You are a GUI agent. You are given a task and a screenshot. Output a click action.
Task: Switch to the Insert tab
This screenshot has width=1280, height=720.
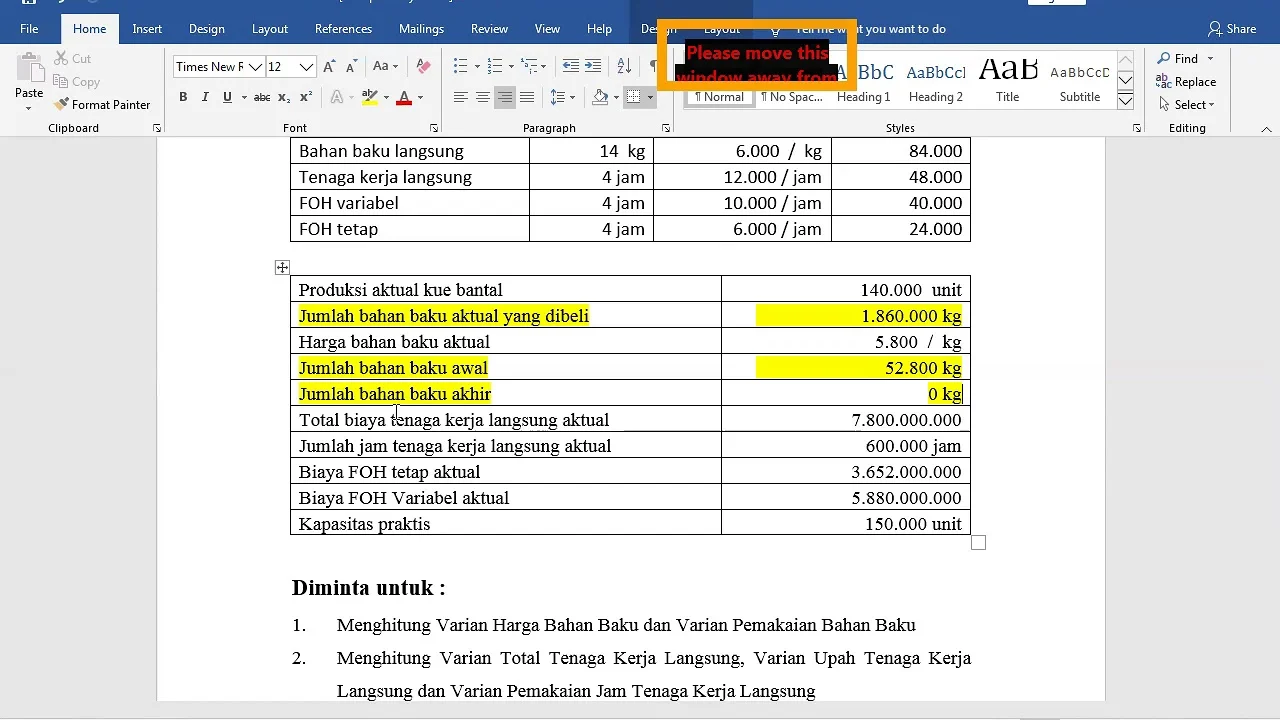coord(147,29)
